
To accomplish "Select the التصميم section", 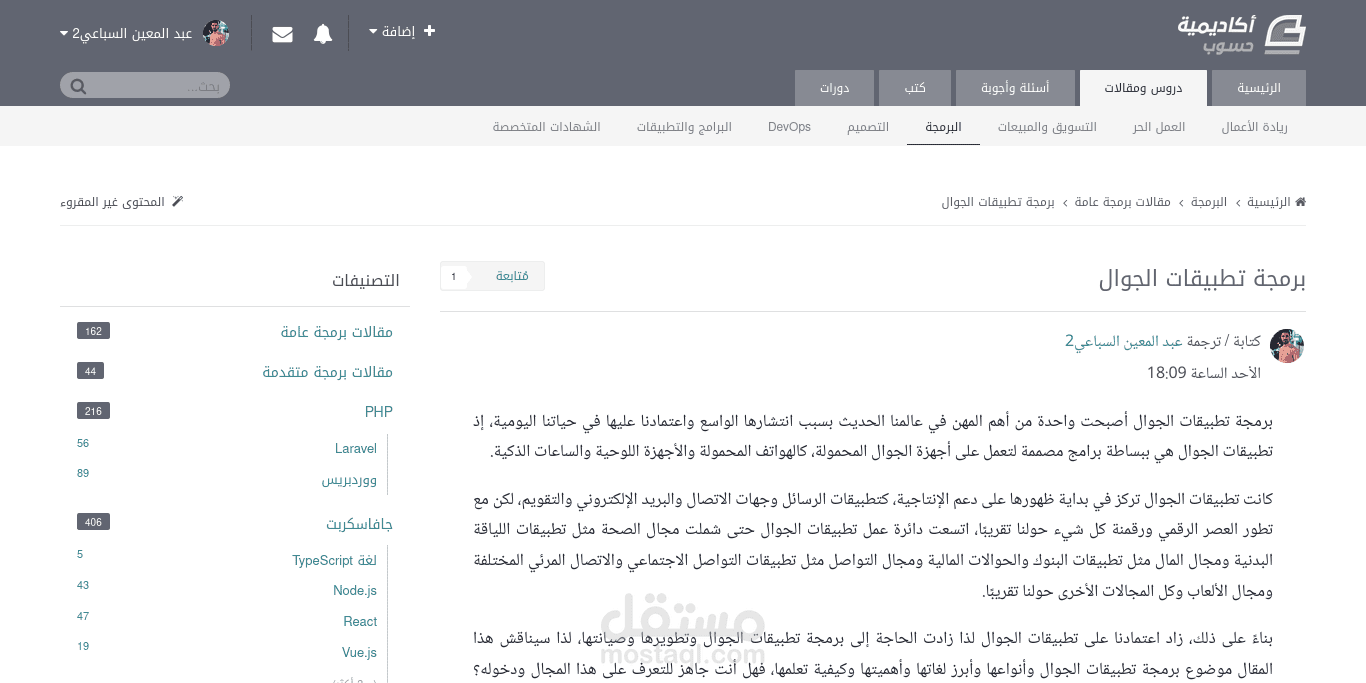I will 868,127.
